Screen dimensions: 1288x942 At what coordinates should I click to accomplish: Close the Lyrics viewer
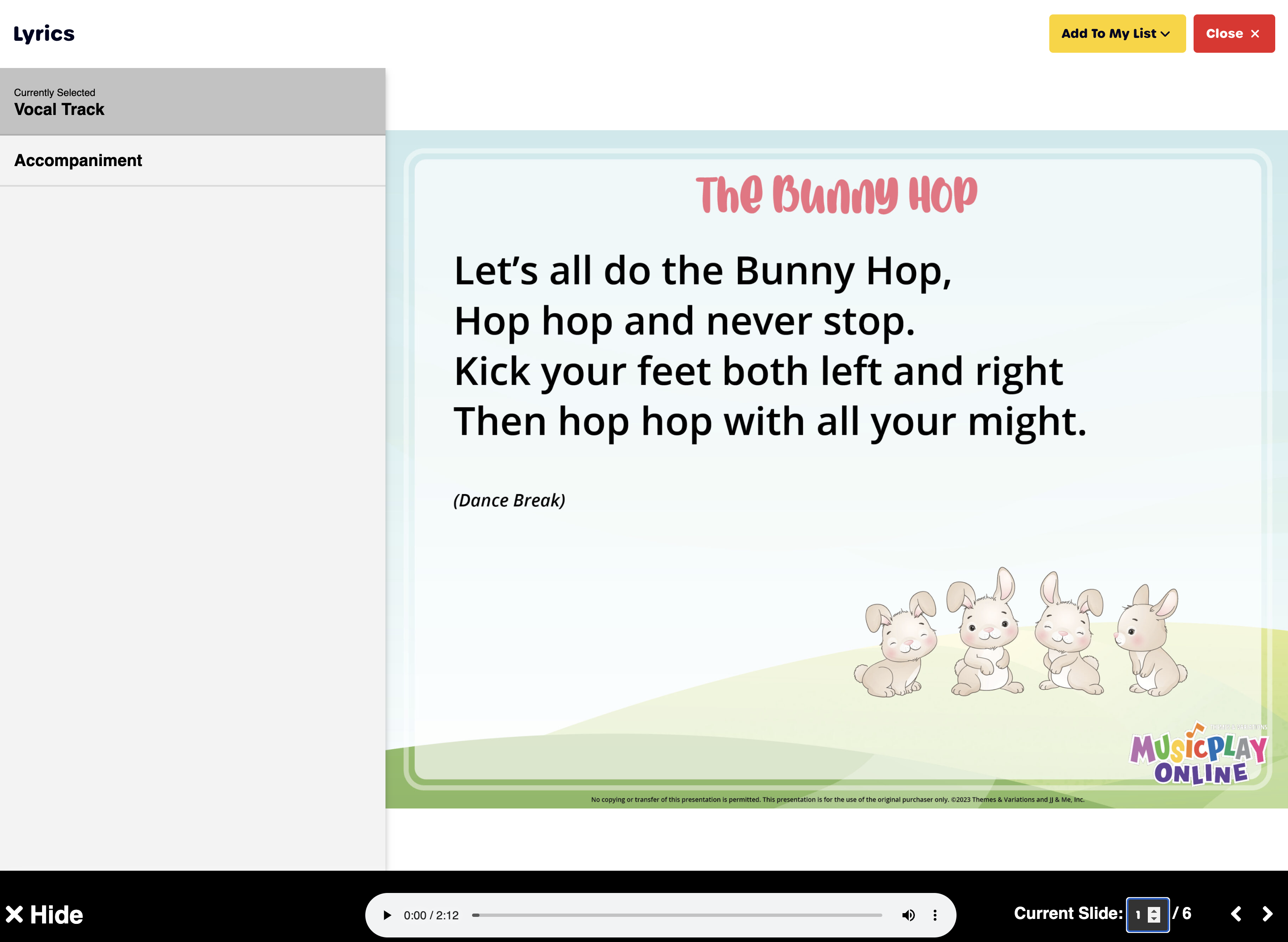tap(1233, 34)
